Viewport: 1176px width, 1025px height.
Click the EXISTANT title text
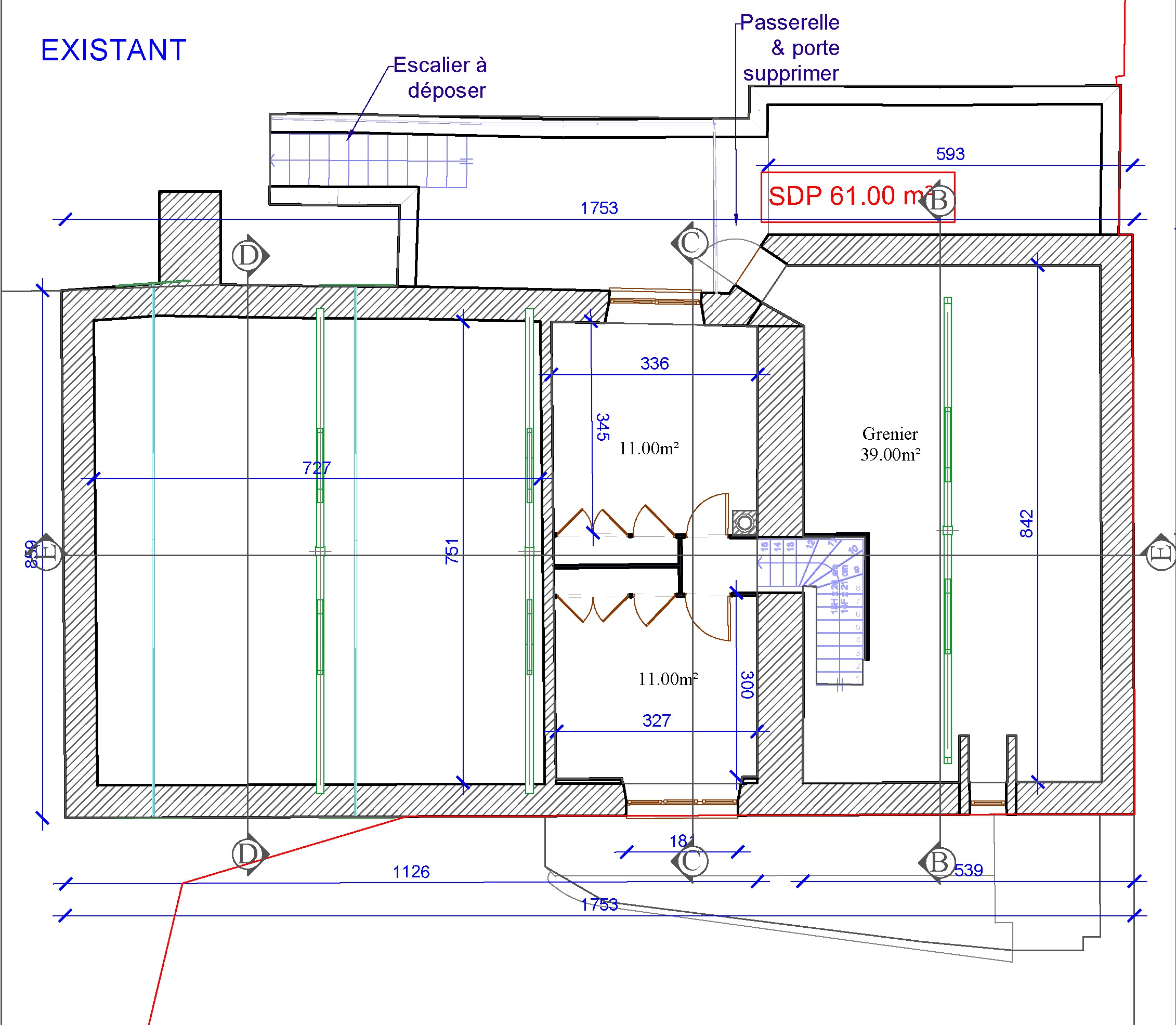click(113, 50)
